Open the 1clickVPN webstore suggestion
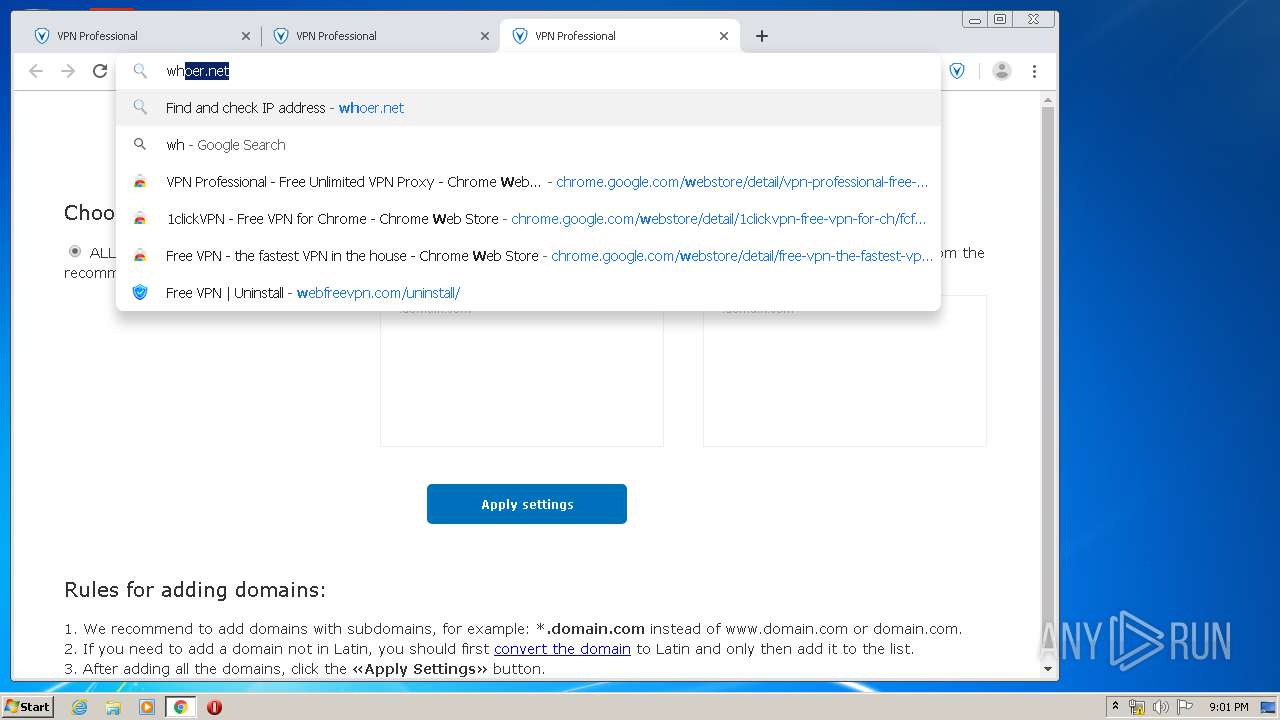The image size is (1280, 720). click(x=528, y=219)
